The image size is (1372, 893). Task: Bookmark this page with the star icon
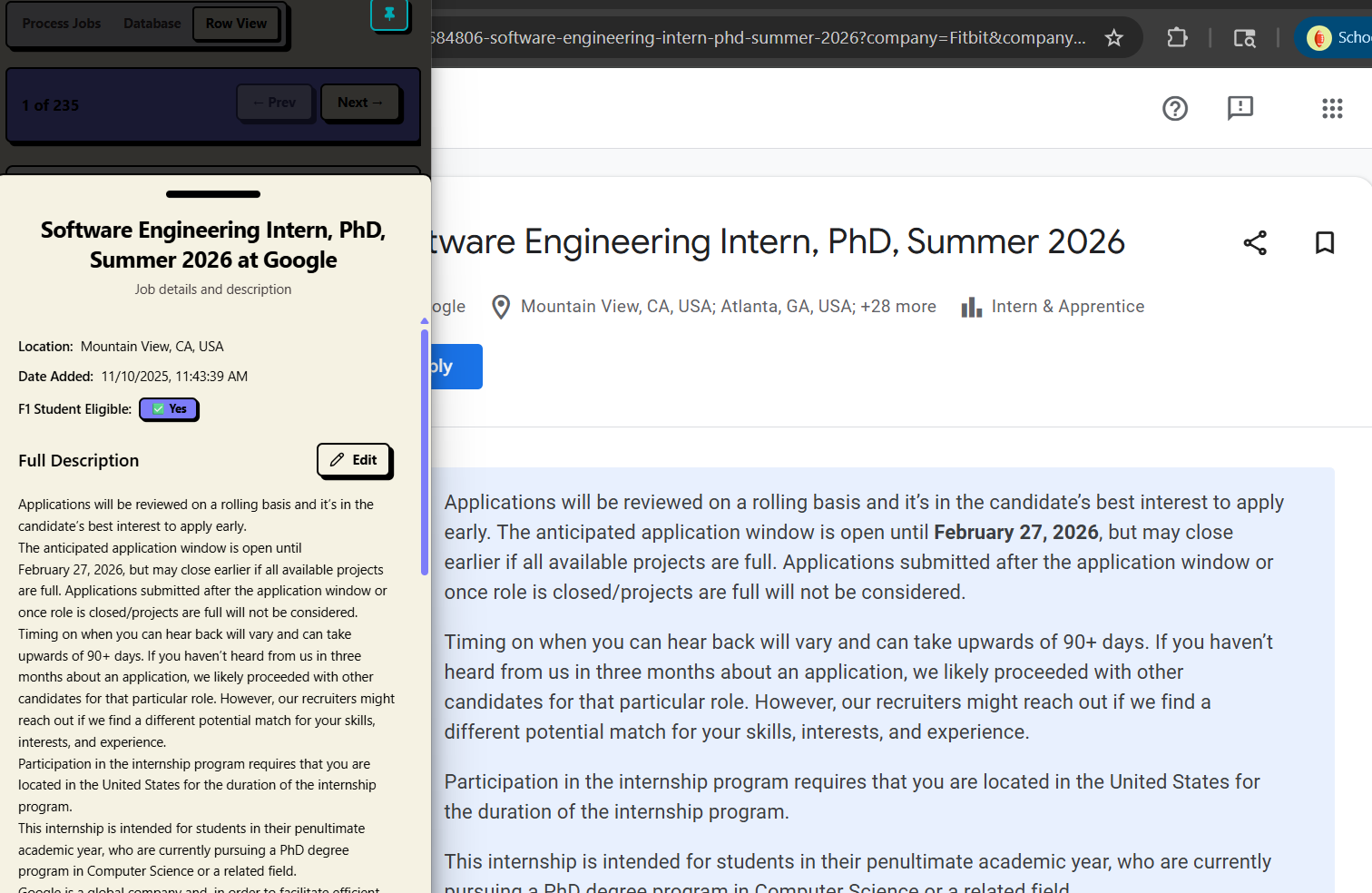(1113, 38)
